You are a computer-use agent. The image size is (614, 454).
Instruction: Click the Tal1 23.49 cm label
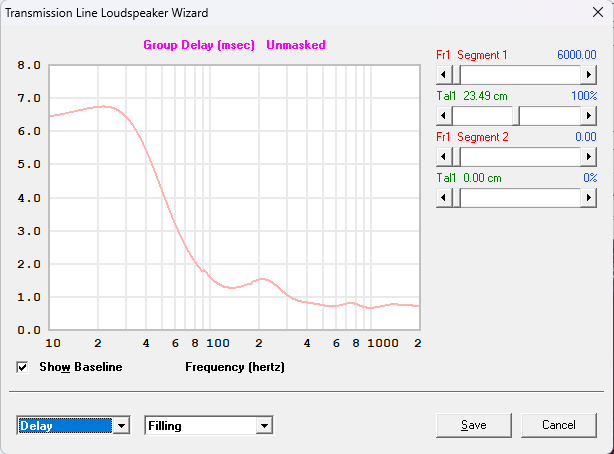[472, 96]
